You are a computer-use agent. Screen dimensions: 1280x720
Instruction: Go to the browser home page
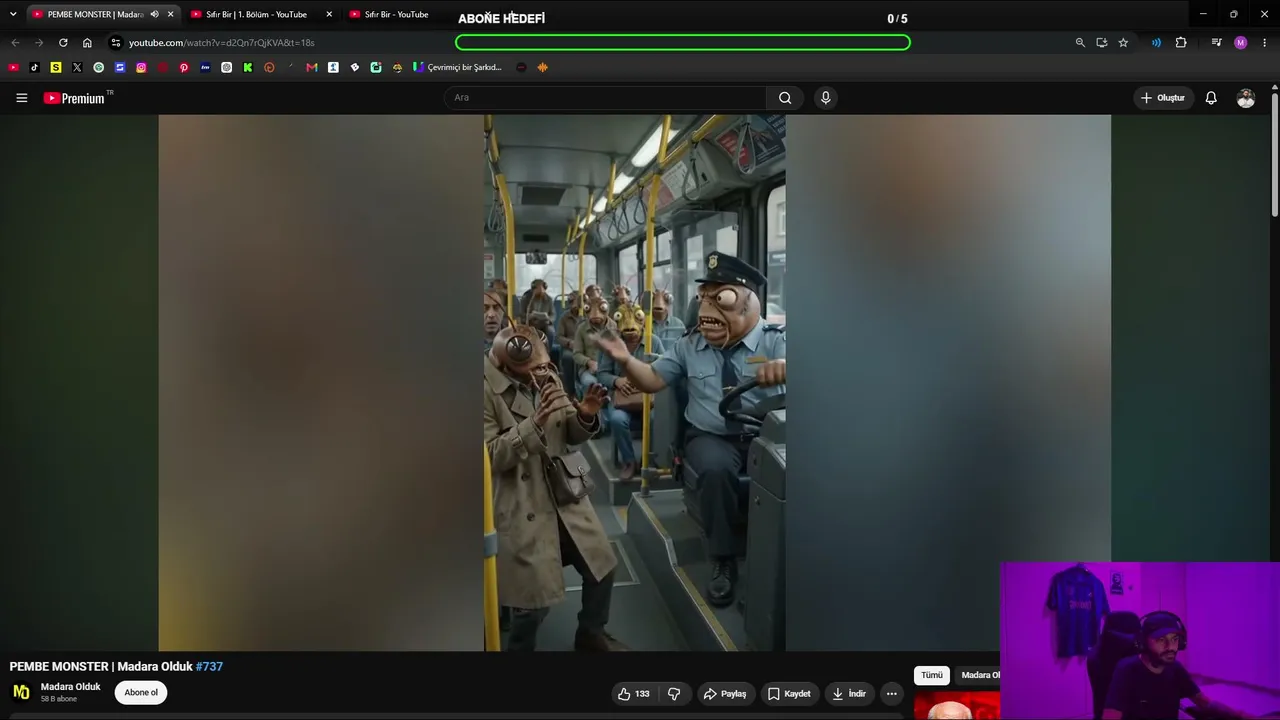[87, 43]
